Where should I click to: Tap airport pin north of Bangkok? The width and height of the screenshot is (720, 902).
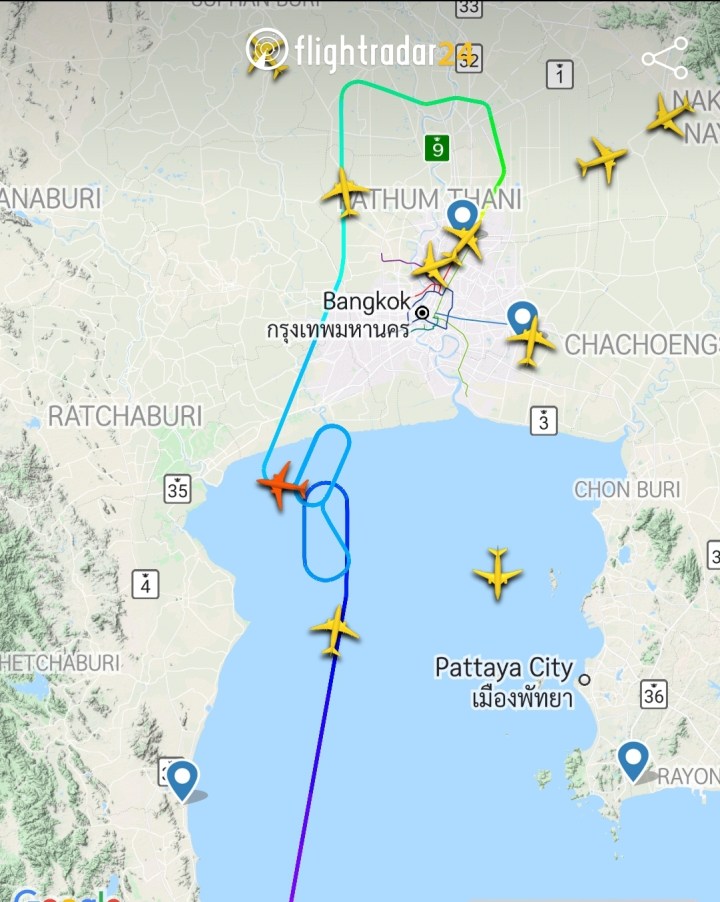tap(462, 217)
